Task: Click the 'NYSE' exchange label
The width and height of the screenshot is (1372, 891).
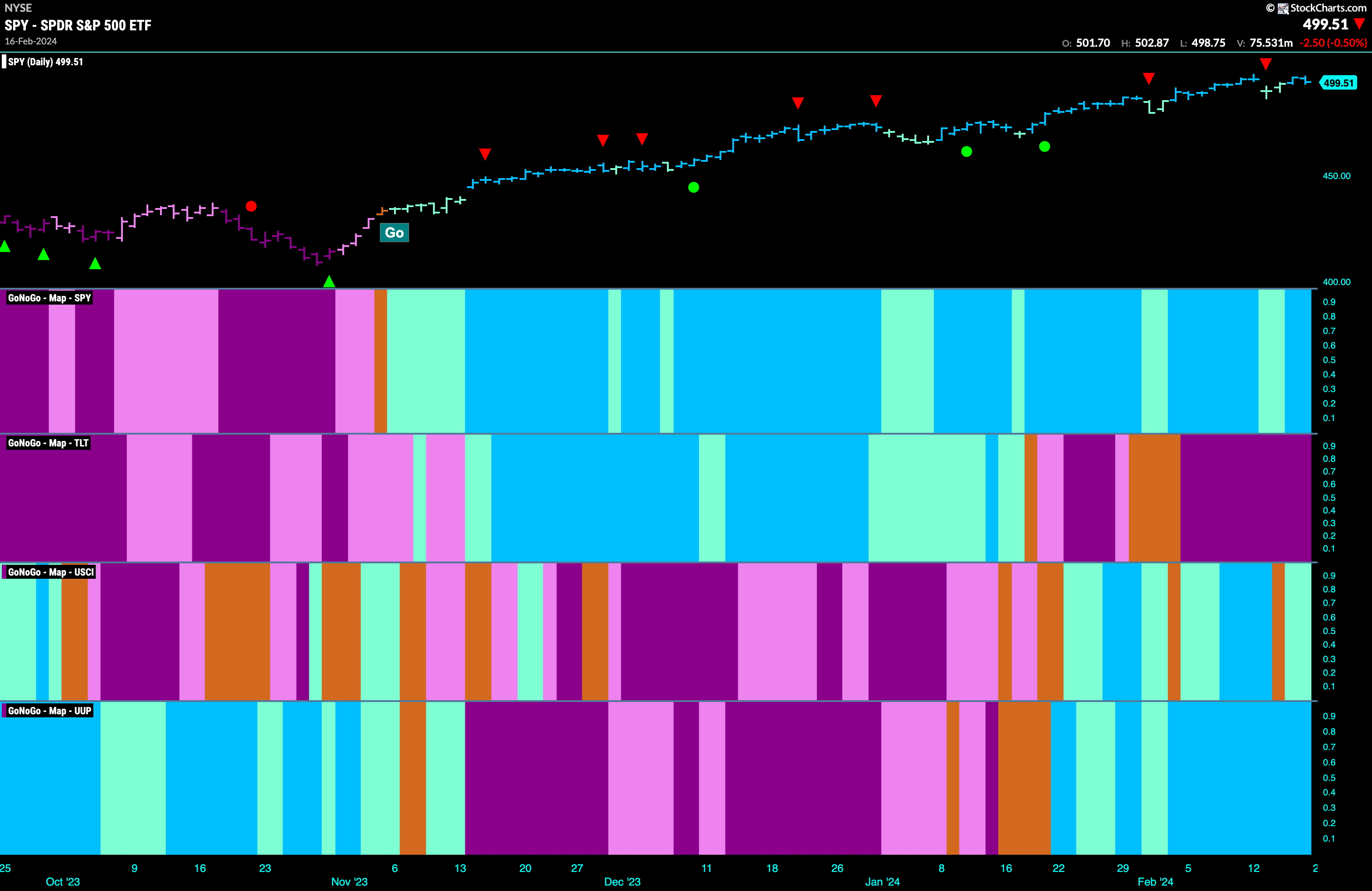Action: (18, 8)
